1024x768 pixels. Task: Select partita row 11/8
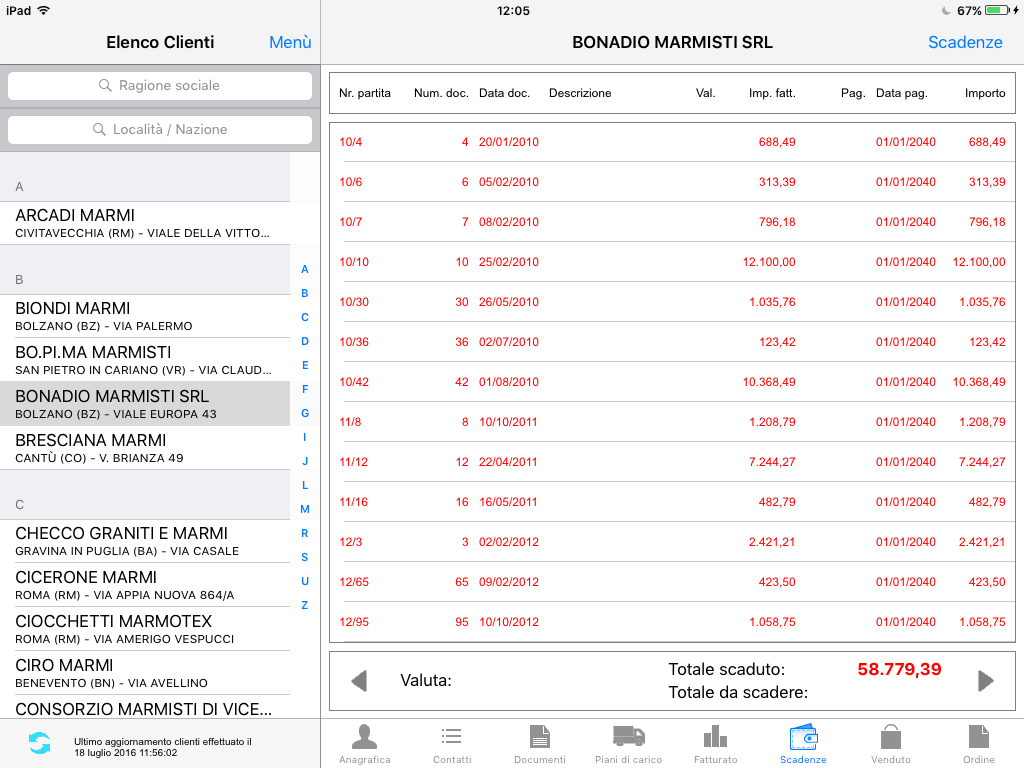pos(672,422)
